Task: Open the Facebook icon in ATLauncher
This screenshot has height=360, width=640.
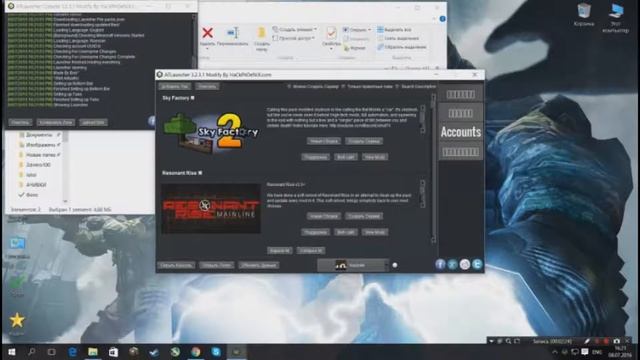Action: 440,264
